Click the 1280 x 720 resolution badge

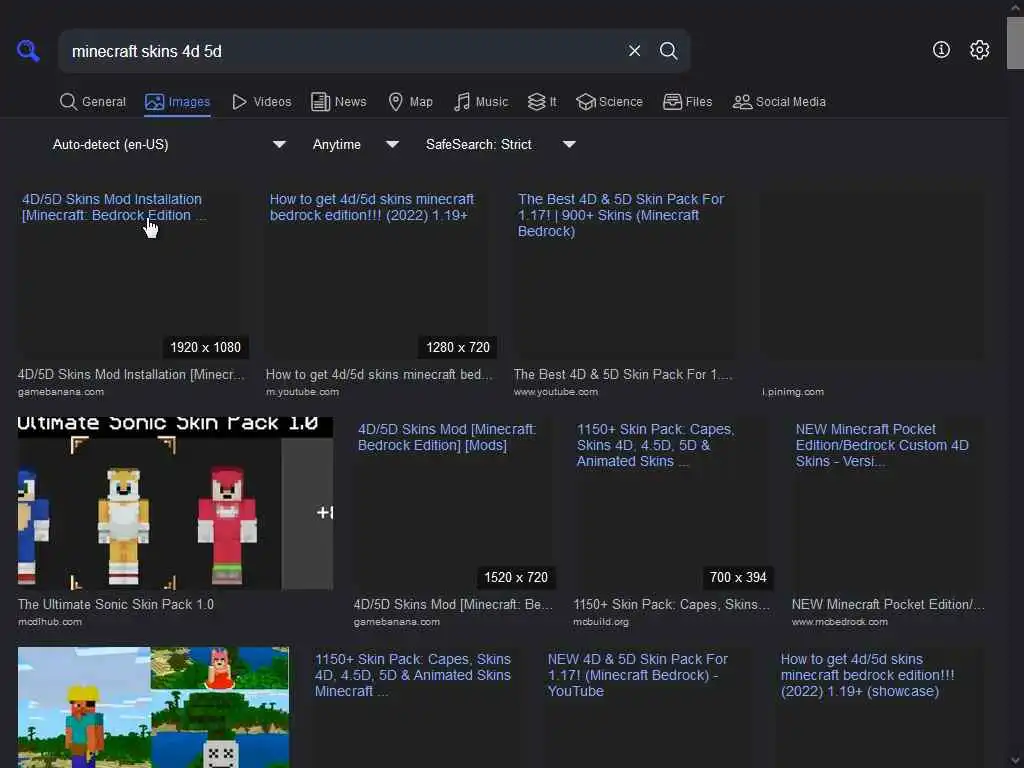tap(458, 347)
